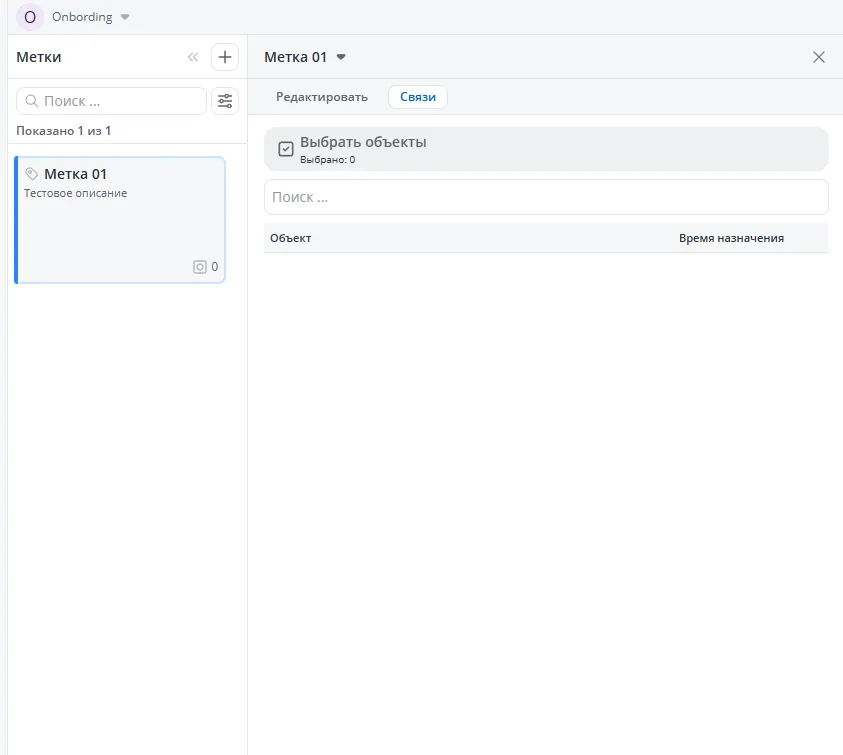Click the plus button to add a label
This screenshot has width=843, height=755.
pos(225,57)
